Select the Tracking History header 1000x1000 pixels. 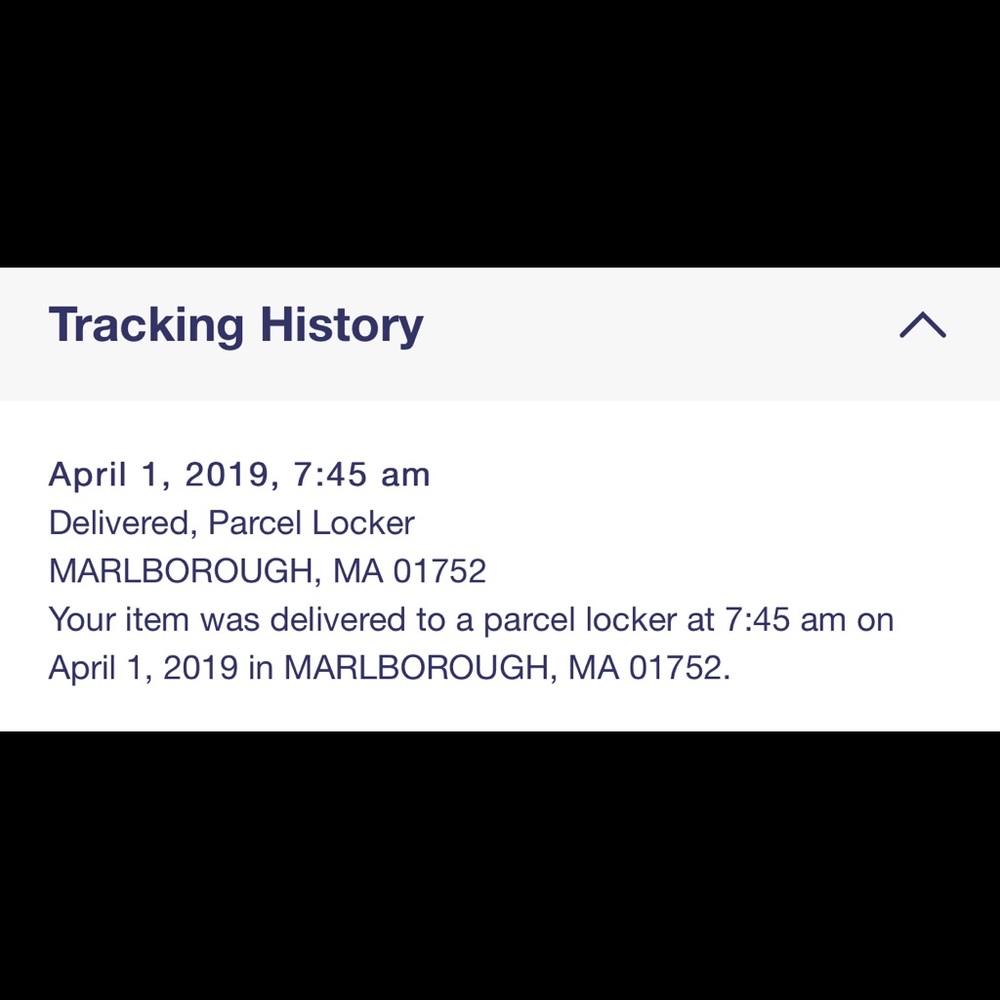point(236,323)
